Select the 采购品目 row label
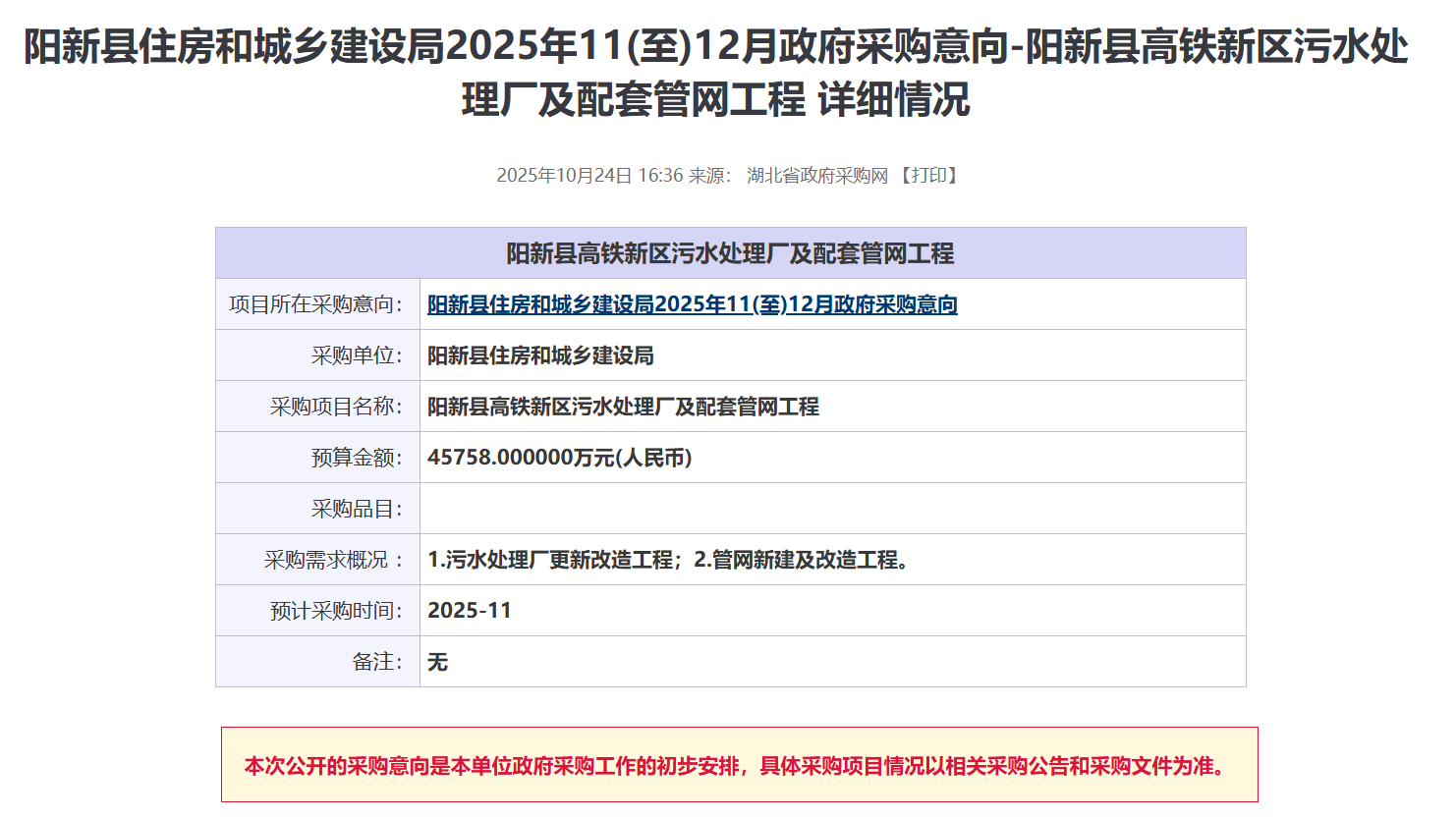This screenshot has width=1456, height=819. (356, 510)
